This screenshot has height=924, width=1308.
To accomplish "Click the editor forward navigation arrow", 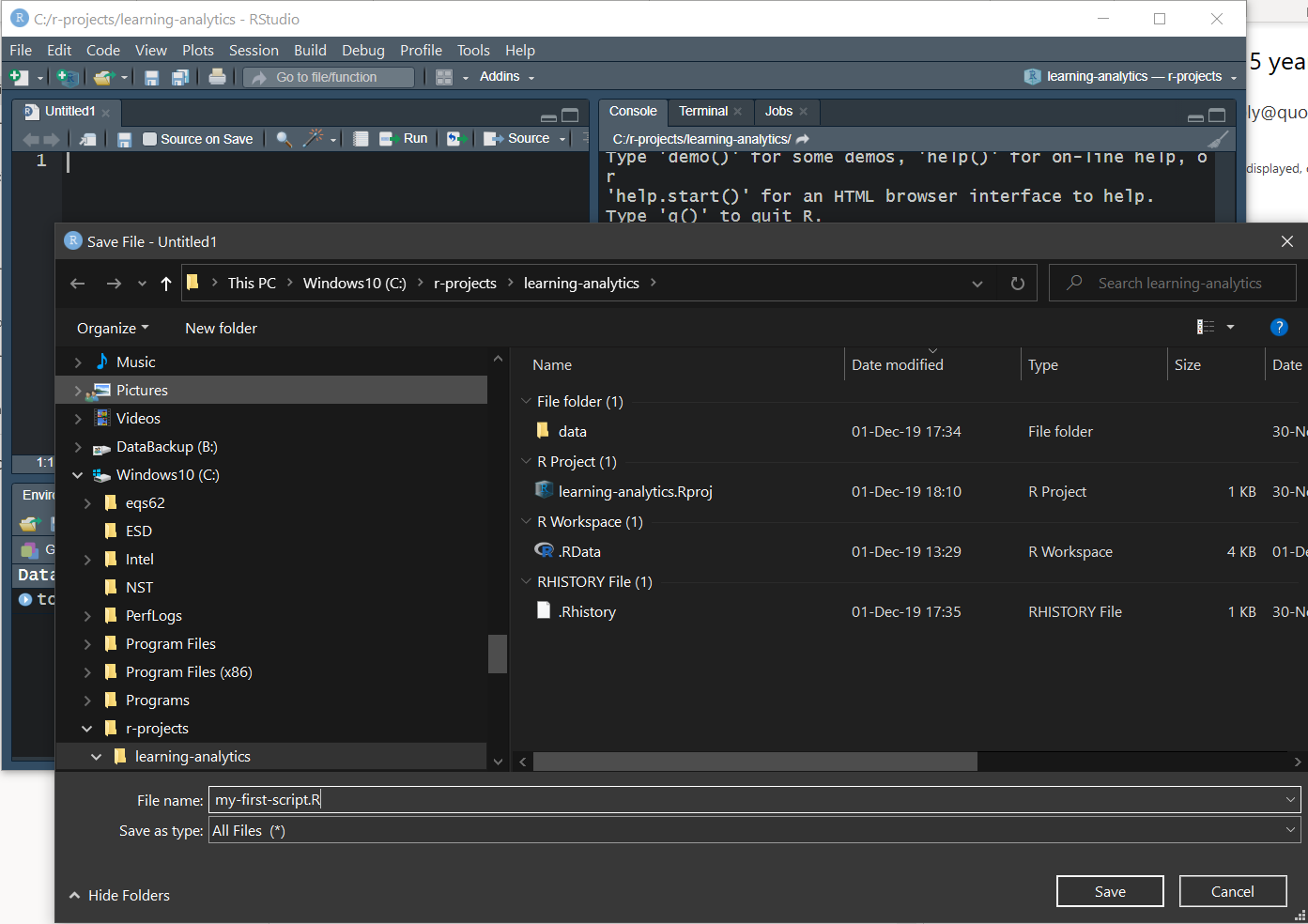I will click(x=52, y=139).
